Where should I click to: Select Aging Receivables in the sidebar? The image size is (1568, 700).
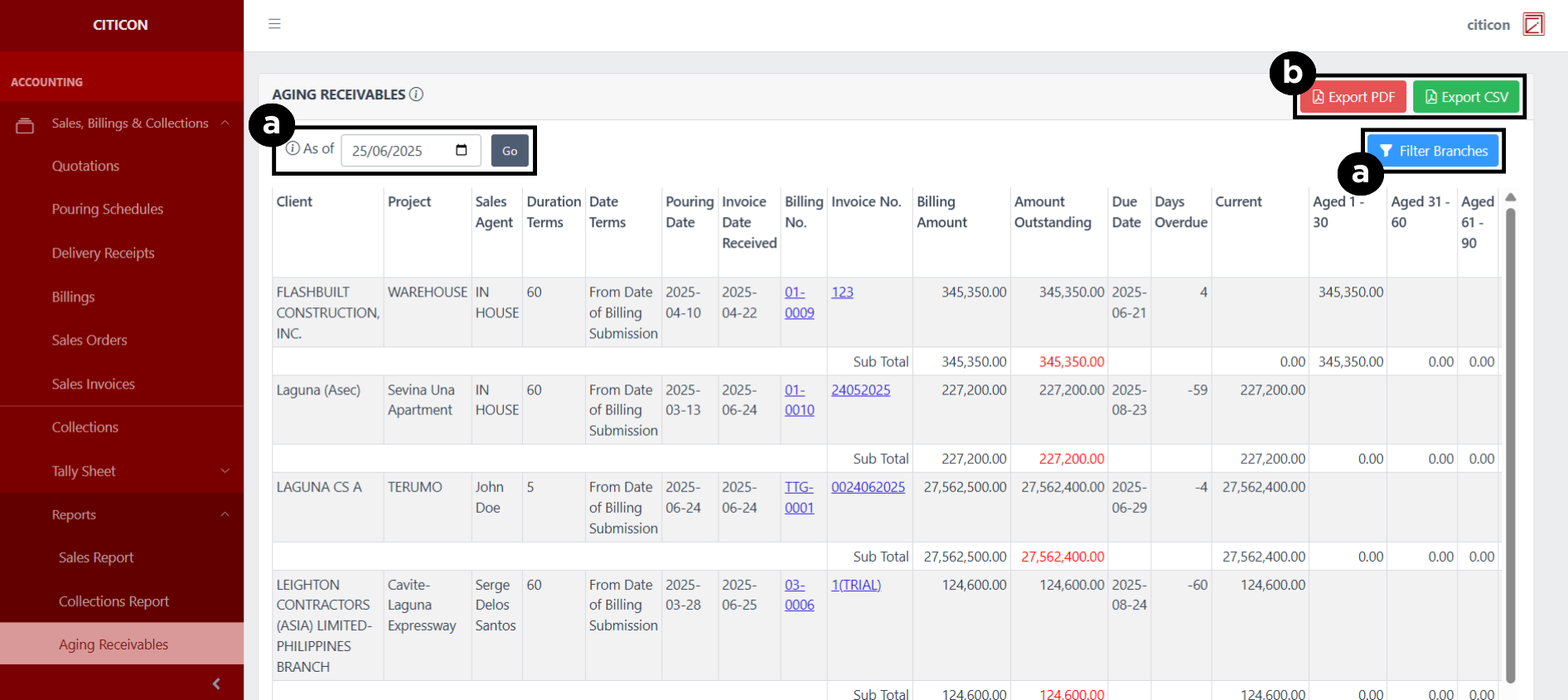pyautogui.click(x=122, y=644)
